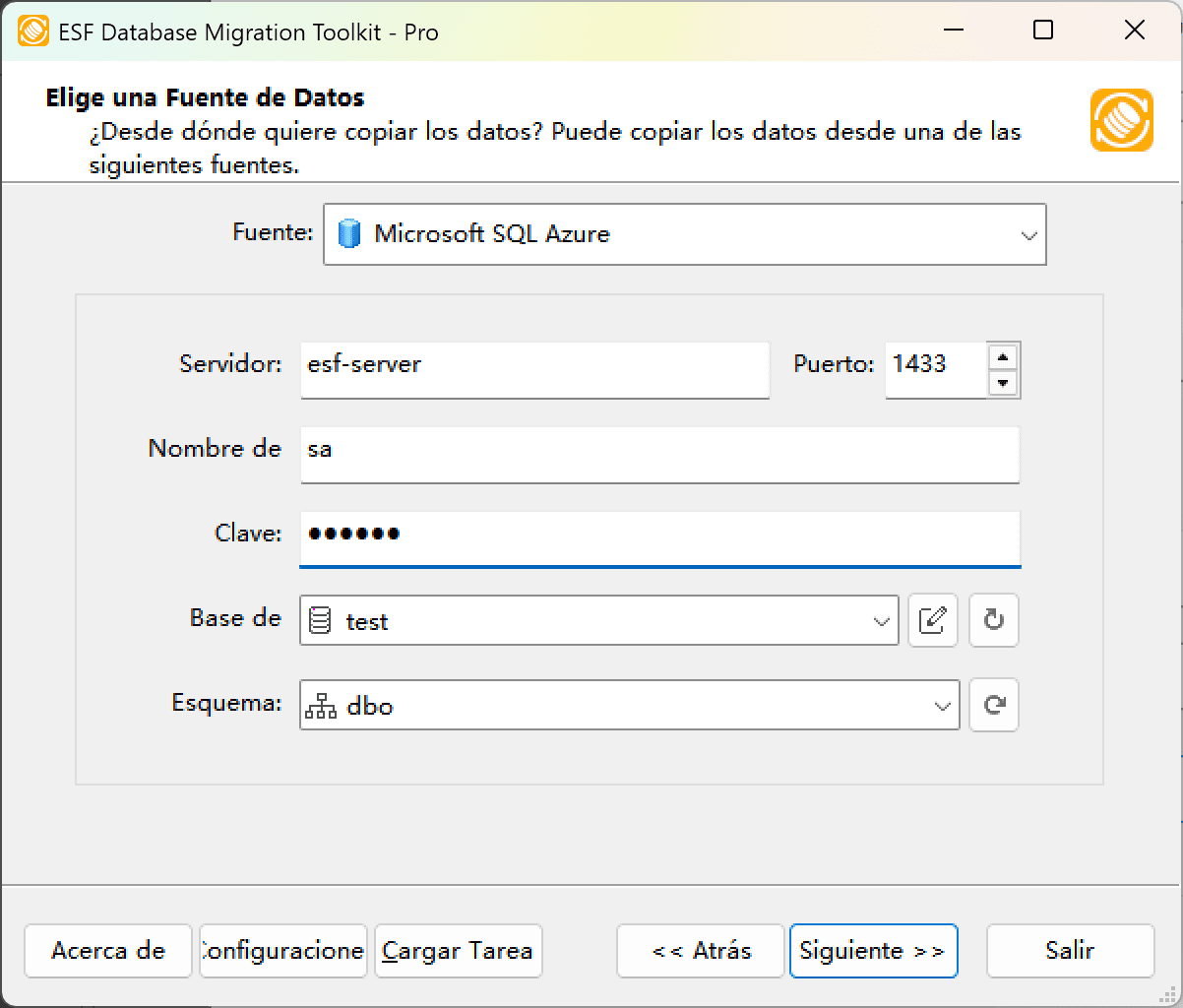Click Cargar Tarea
This screenshot has height=1008, width=1183.
point(458,951)
